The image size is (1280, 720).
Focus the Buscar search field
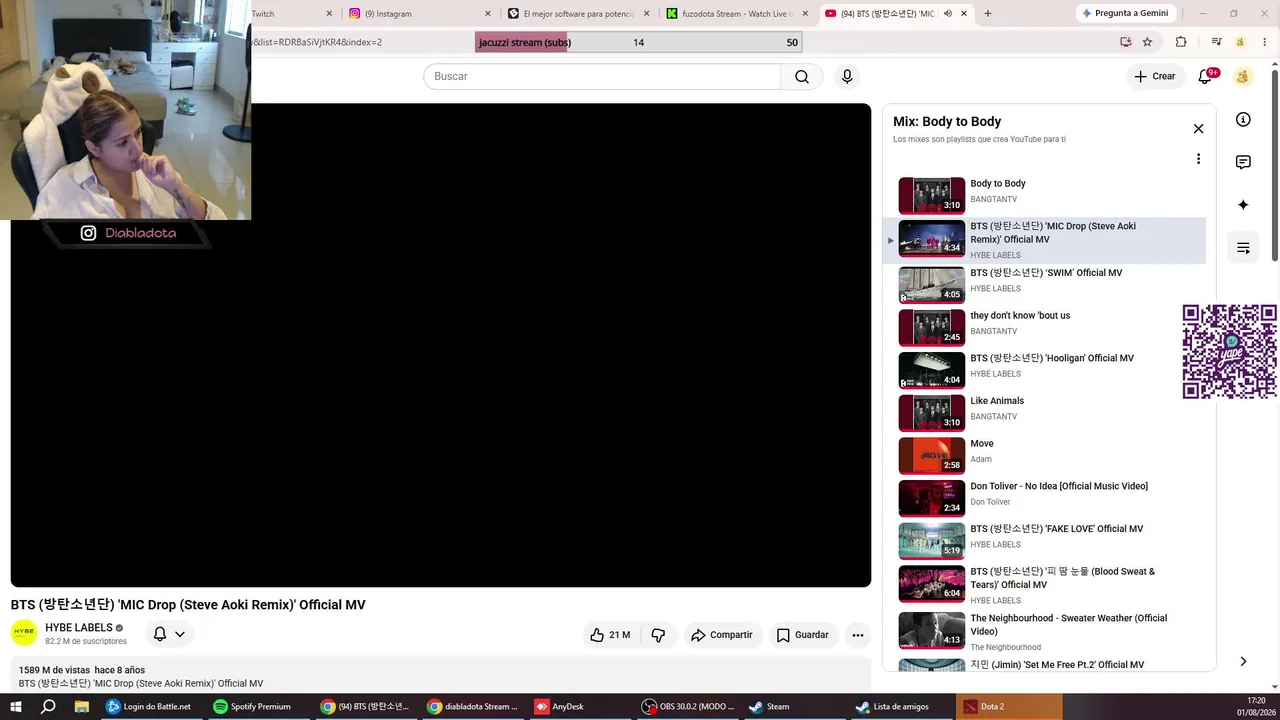point(602,77)
